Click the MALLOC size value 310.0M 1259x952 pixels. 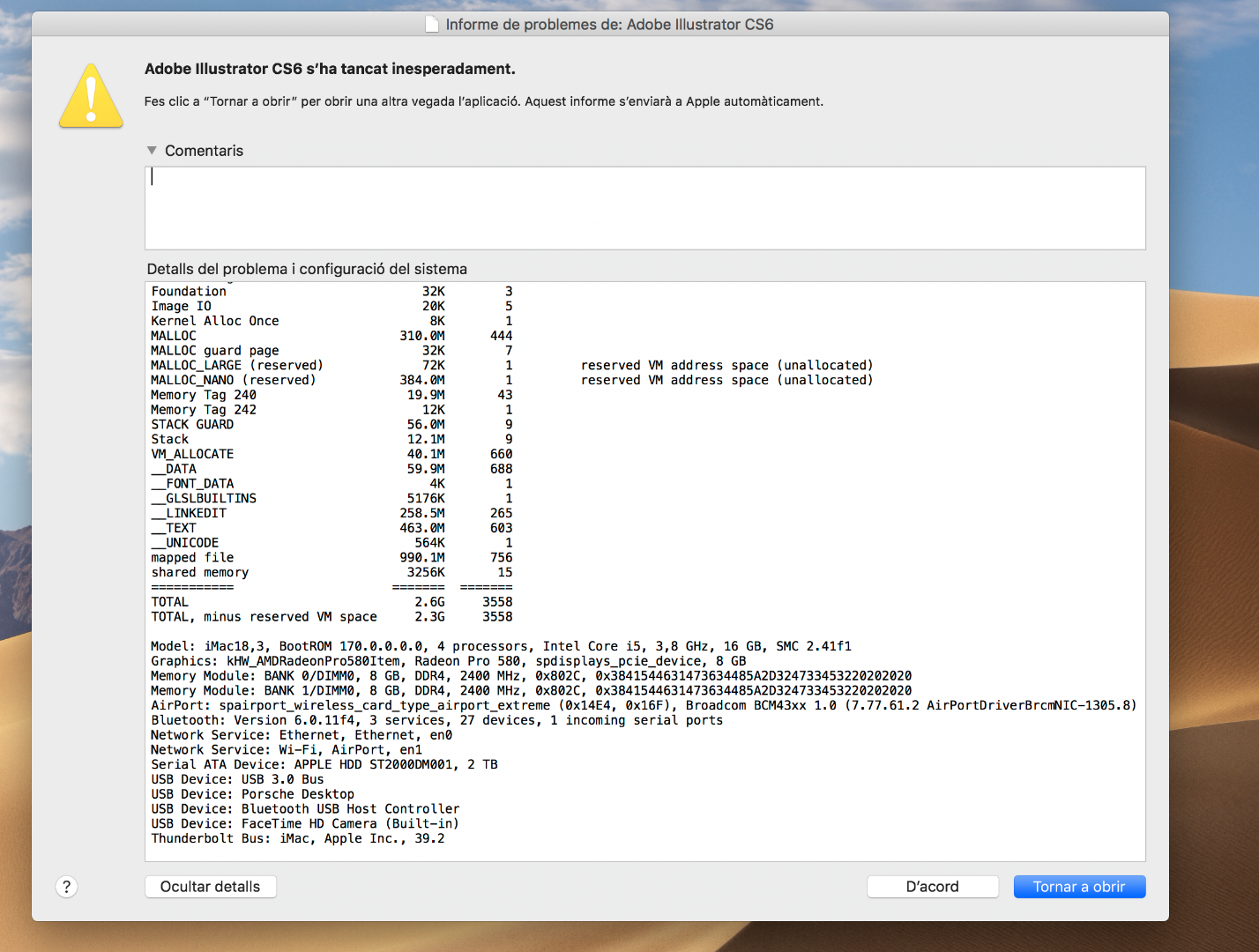[422, 336]
